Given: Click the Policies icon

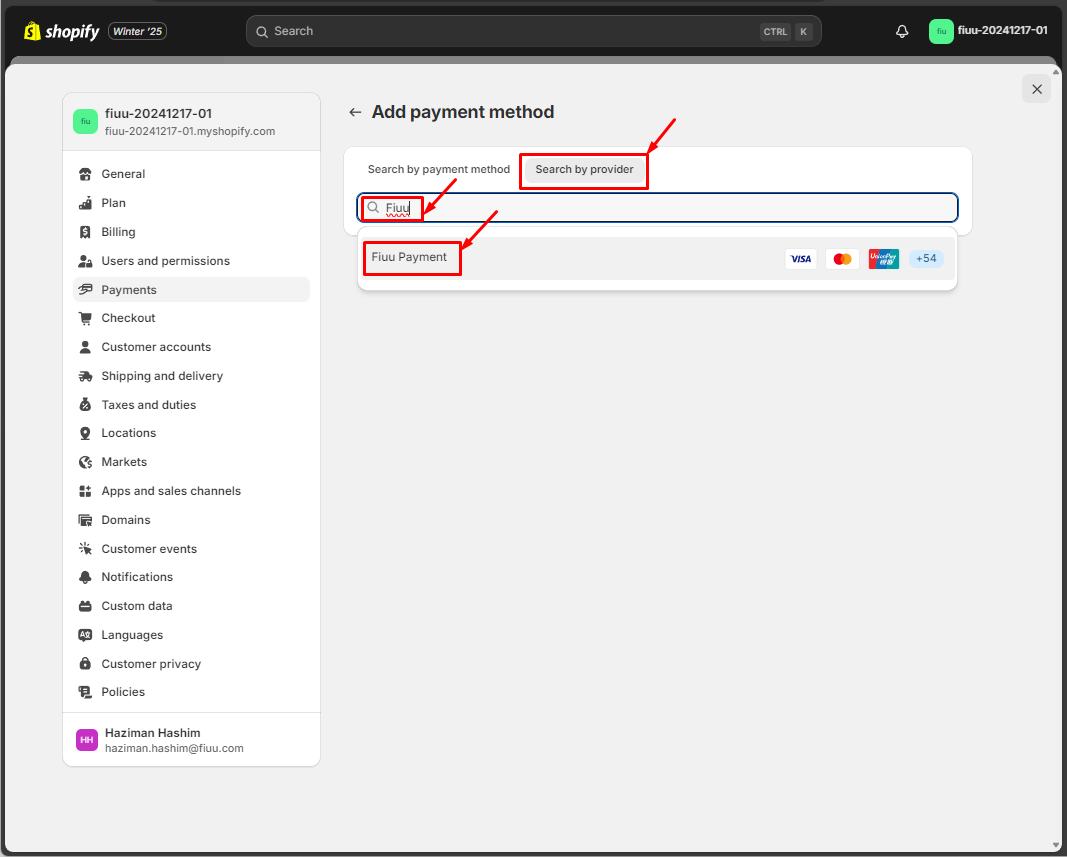Looking at the screenshot, I should pyautogui.click(x=85, y=692).
